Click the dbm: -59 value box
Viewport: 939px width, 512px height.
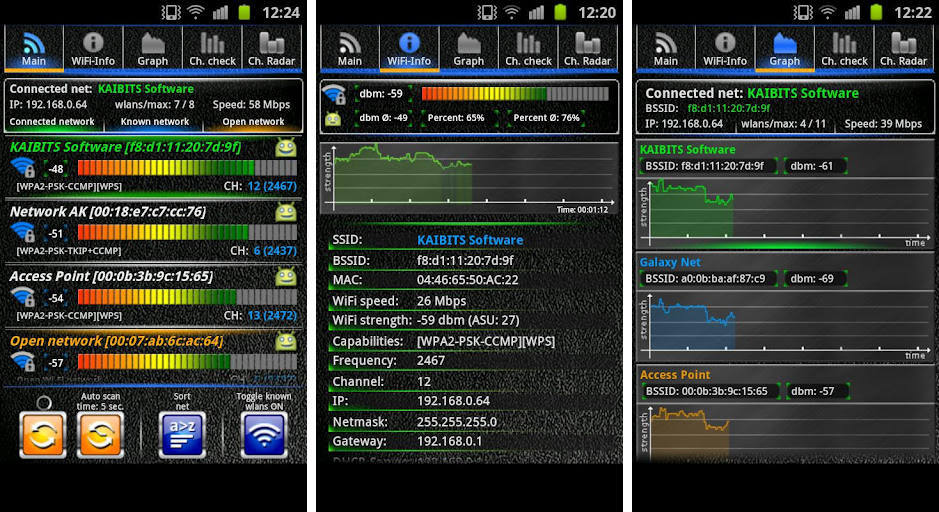coord(381,93)
